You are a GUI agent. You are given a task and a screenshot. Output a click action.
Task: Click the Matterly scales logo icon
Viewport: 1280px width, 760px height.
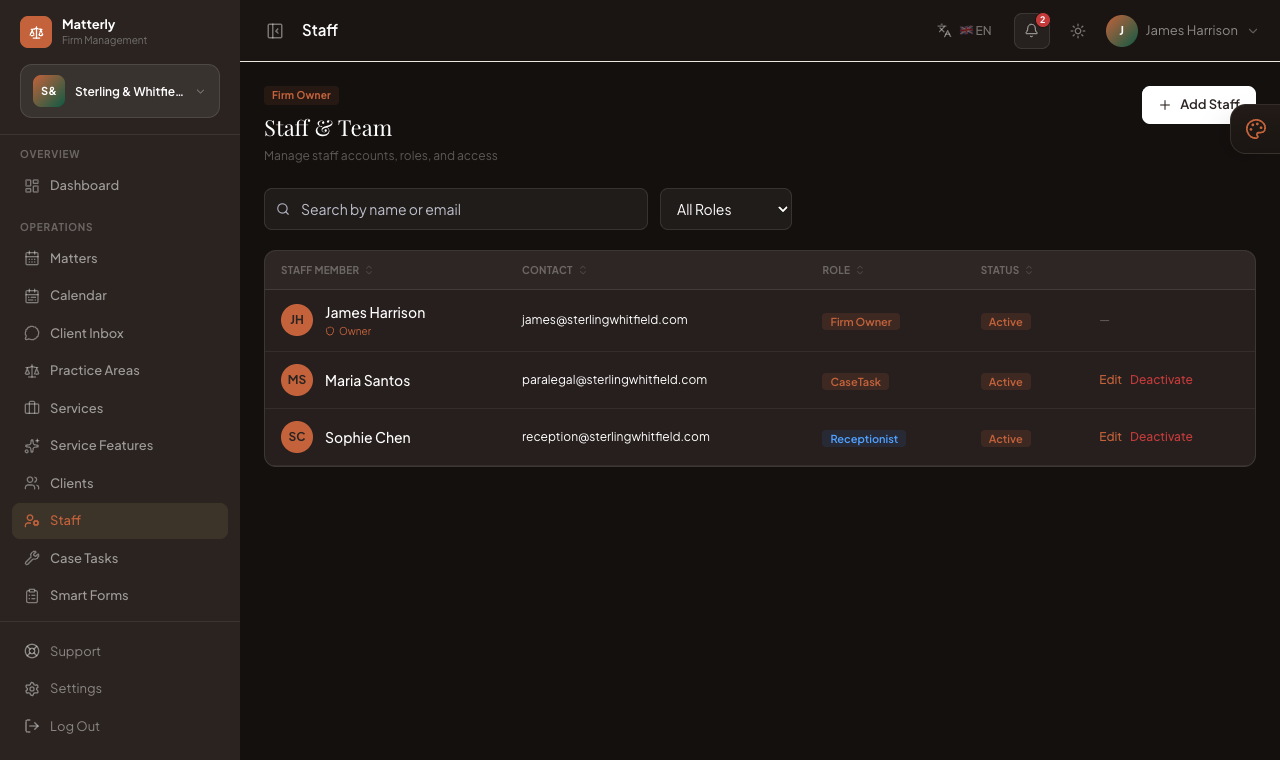(36, 32)
